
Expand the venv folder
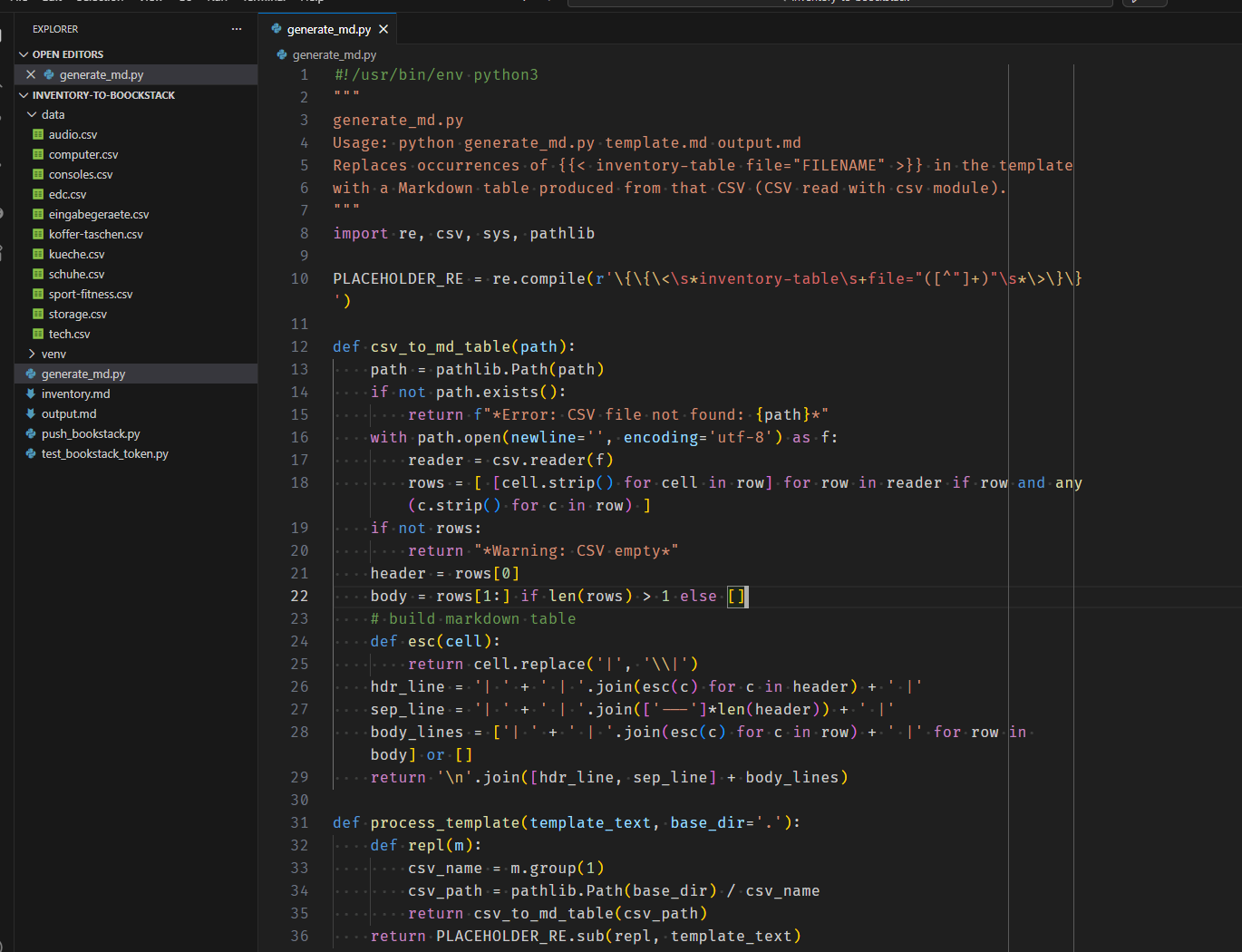(x=32, y=354)
